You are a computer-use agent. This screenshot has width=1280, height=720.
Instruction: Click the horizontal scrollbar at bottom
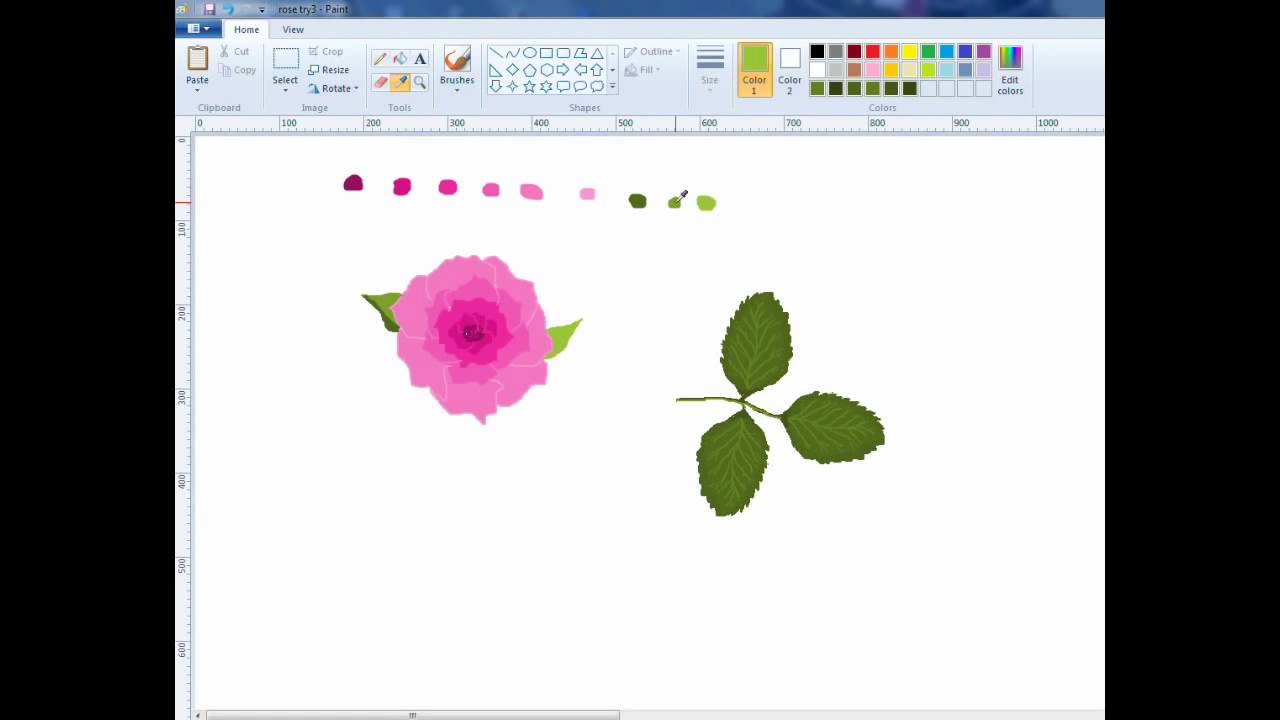point(412,715)
